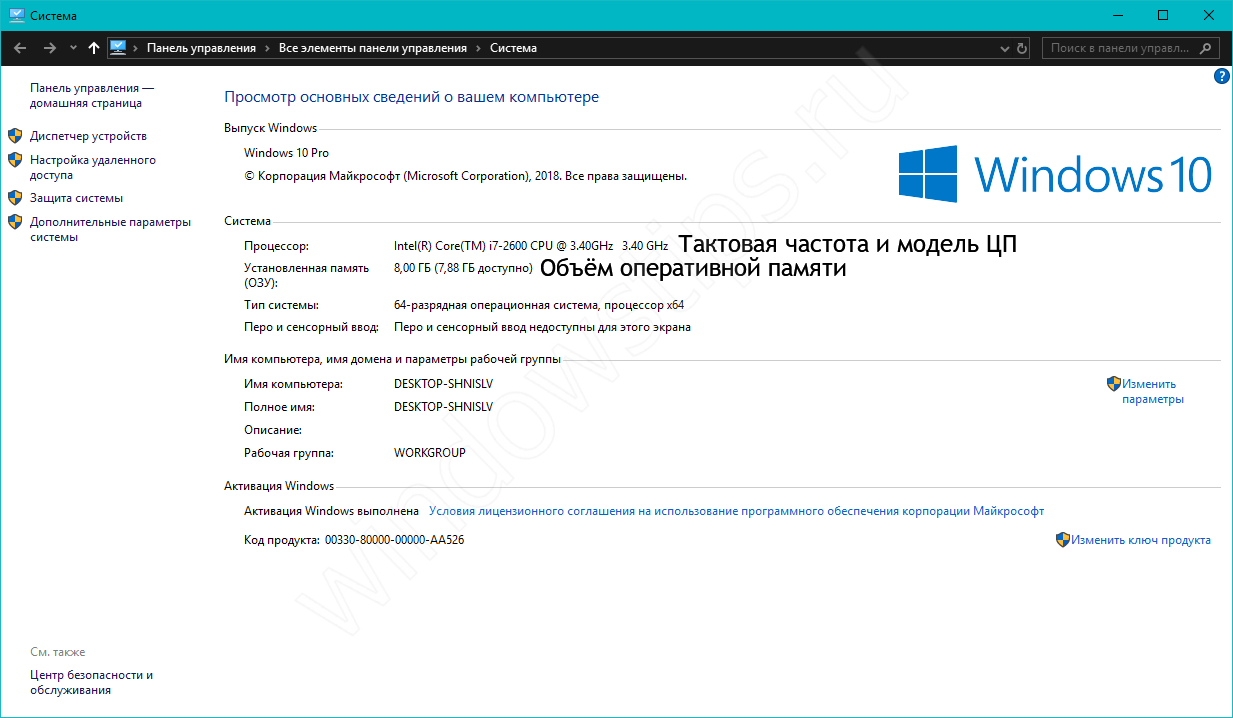Click the Поиск в панели управления field
1233x718 pixels.
(1120, 48)
